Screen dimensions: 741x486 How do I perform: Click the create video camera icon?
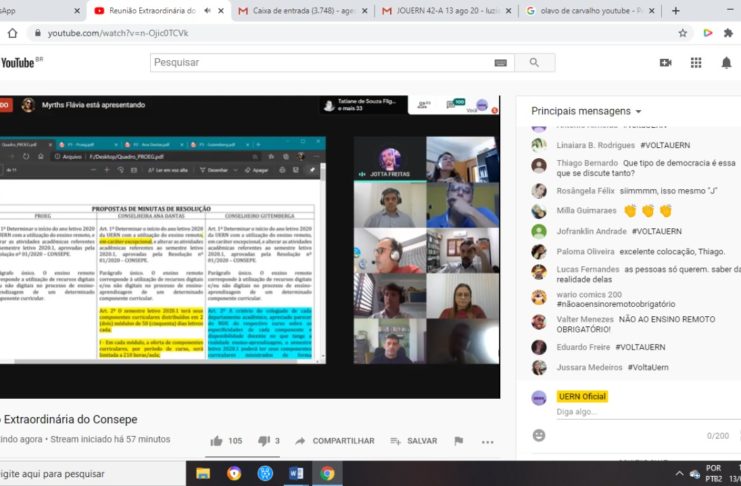[x=666, y=62]
